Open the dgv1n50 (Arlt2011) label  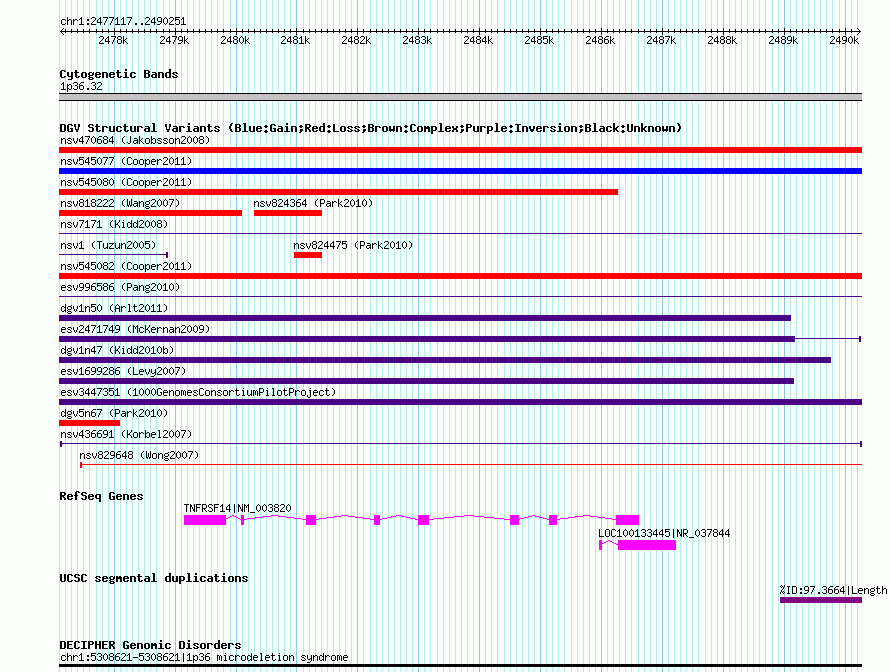(114, 308)
